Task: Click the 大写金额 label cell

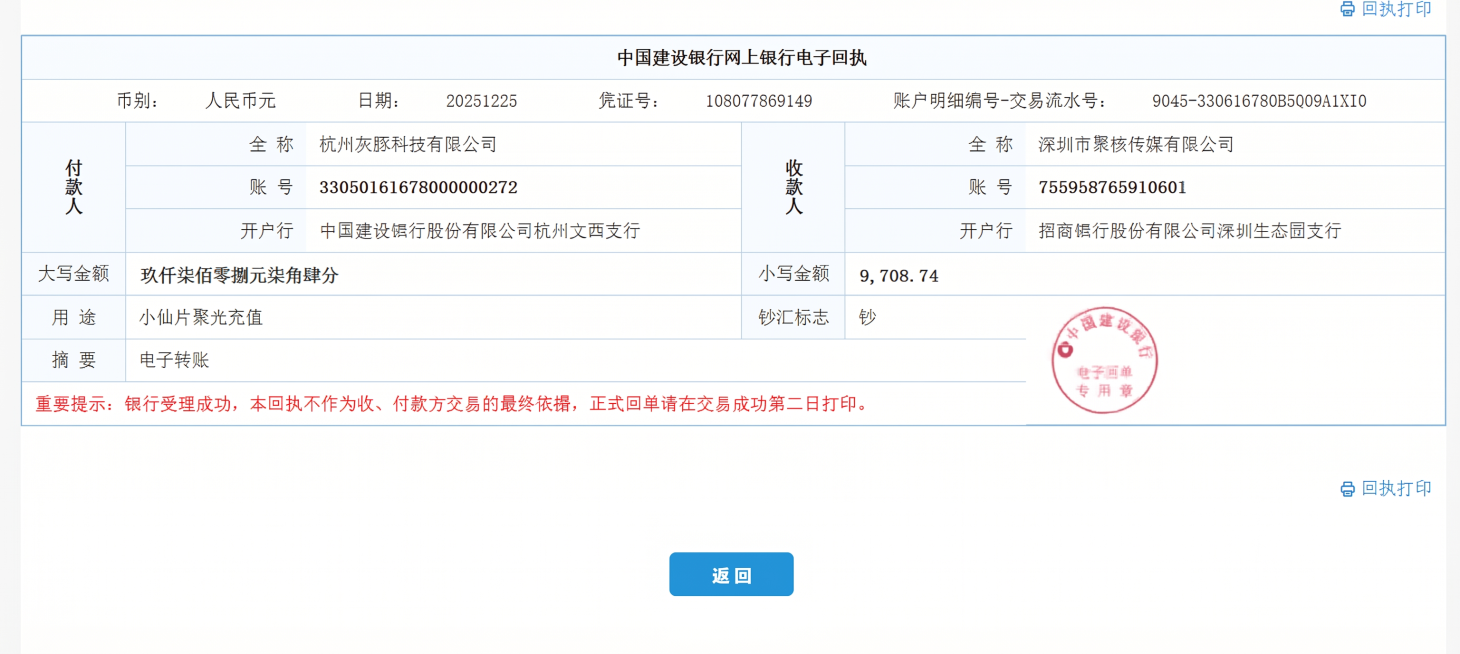Action: [74, 274]
